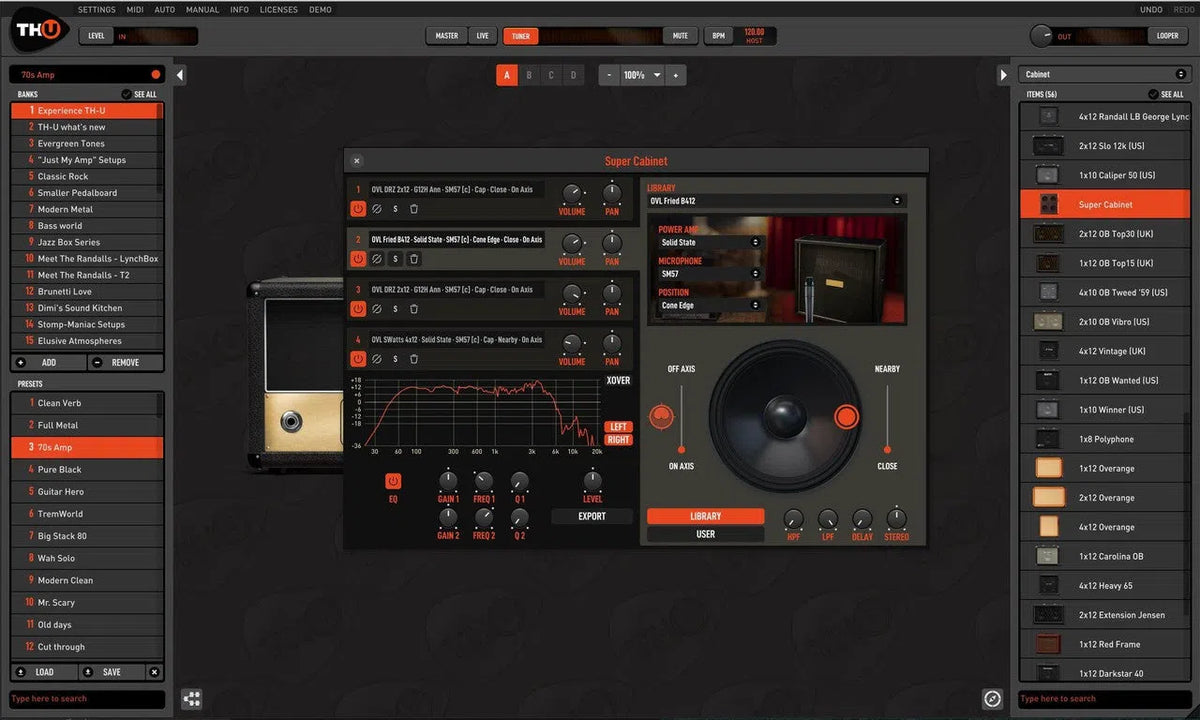The height and width of the screenshot is (720, 1200).
Task: Click the EXPORT button
Action: [x=592, y=517]
